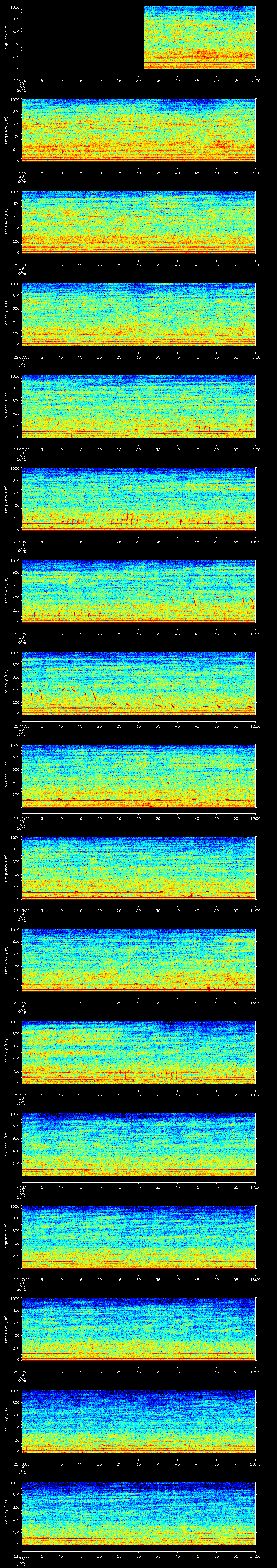The height and width of the screenshot is (1568, 277).
Task: Click 'Frequency (Hz)' label of the 22:04:00 panel
Action: pyautogui.click(x=6, y=38)
